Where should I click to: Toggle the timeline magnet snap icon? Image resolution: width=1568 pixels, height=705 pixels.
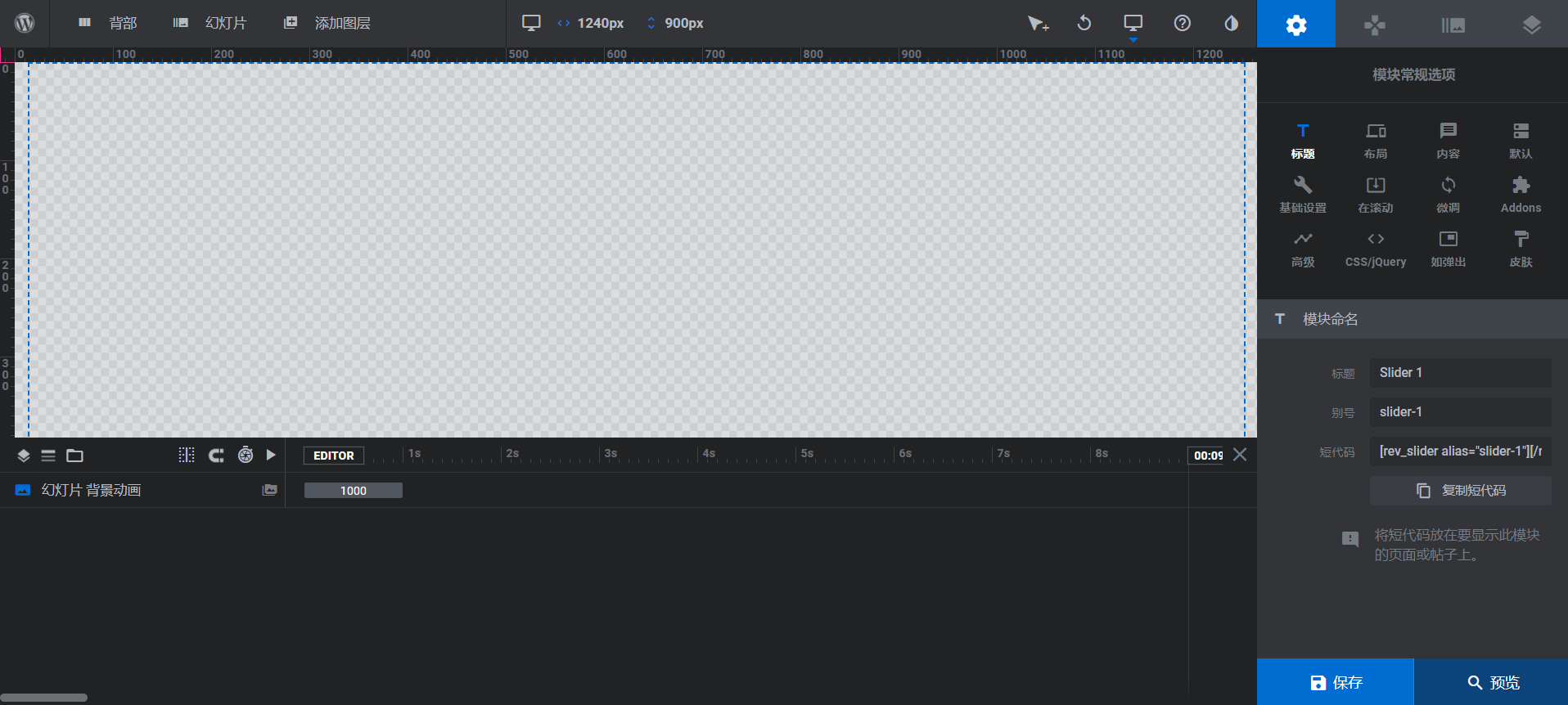coord(216,455)
